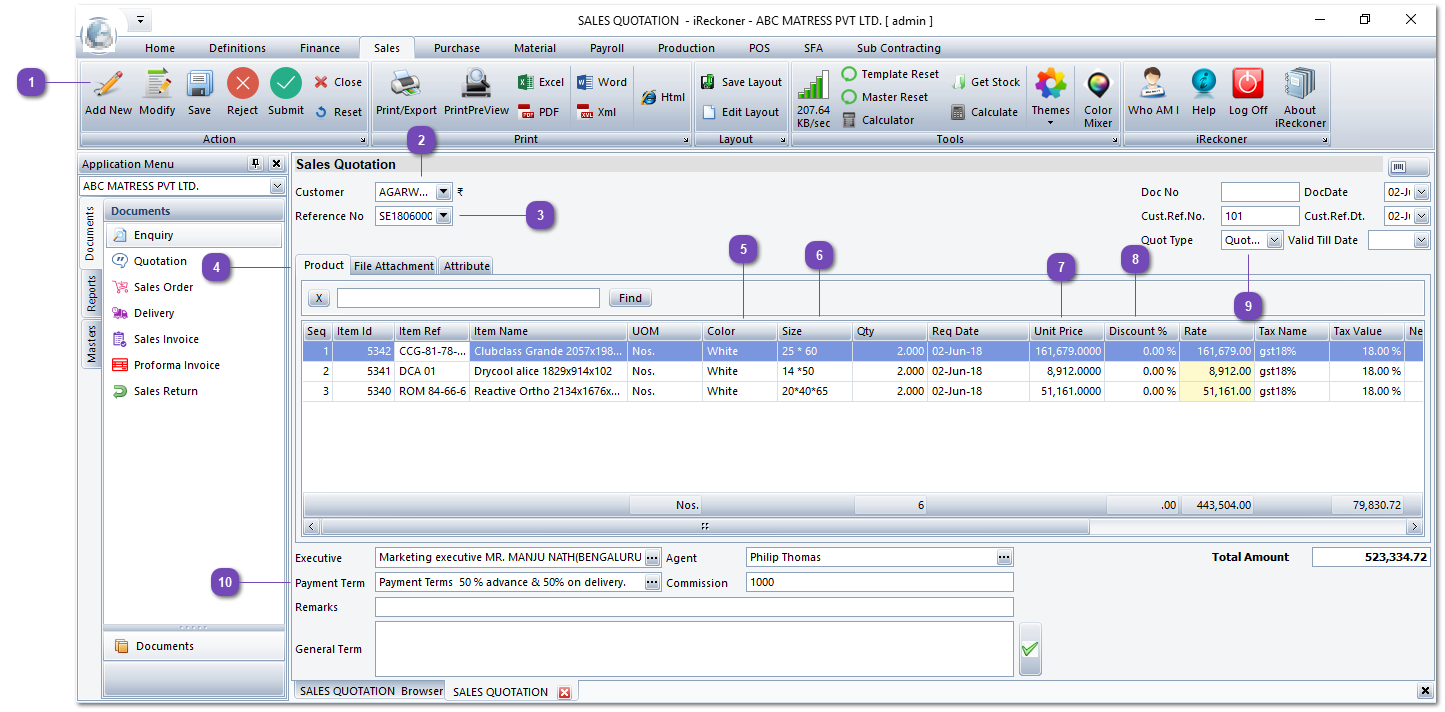
Task: Open PrintPreView from the ribbon
Action: point(476,85)
